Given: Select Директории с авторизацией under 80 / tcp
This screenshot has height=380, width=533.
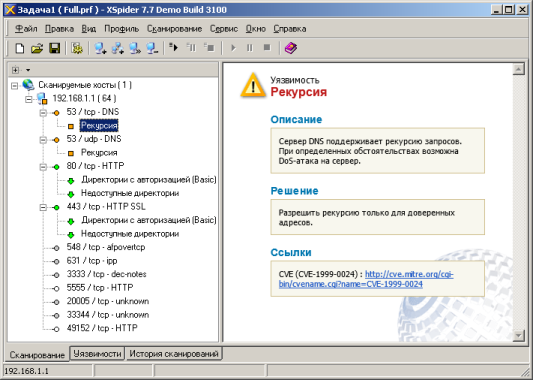Looking at the screenshot, I should 149,180.
